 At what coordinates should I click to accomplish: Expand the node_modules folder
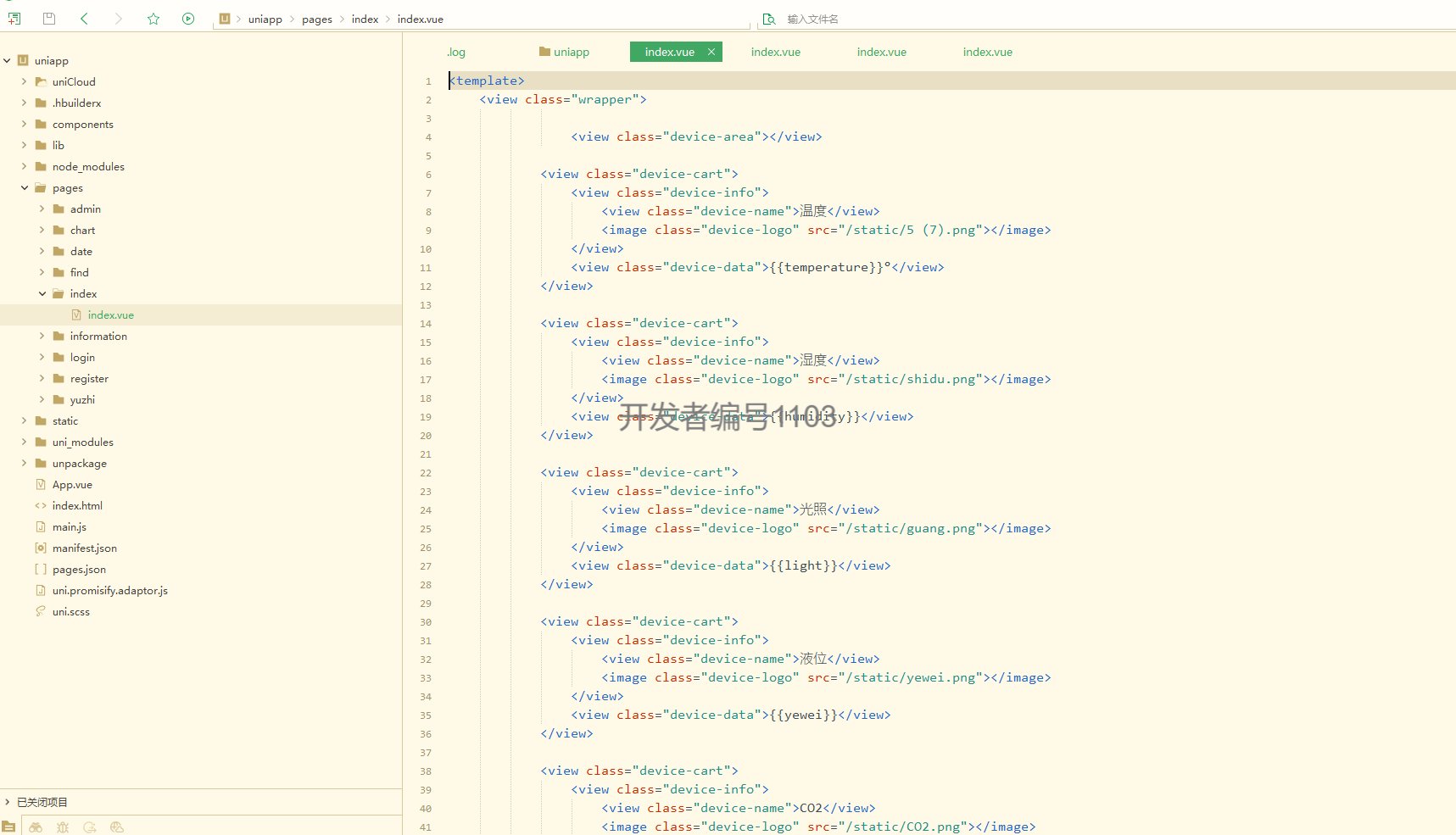[24, 167]
